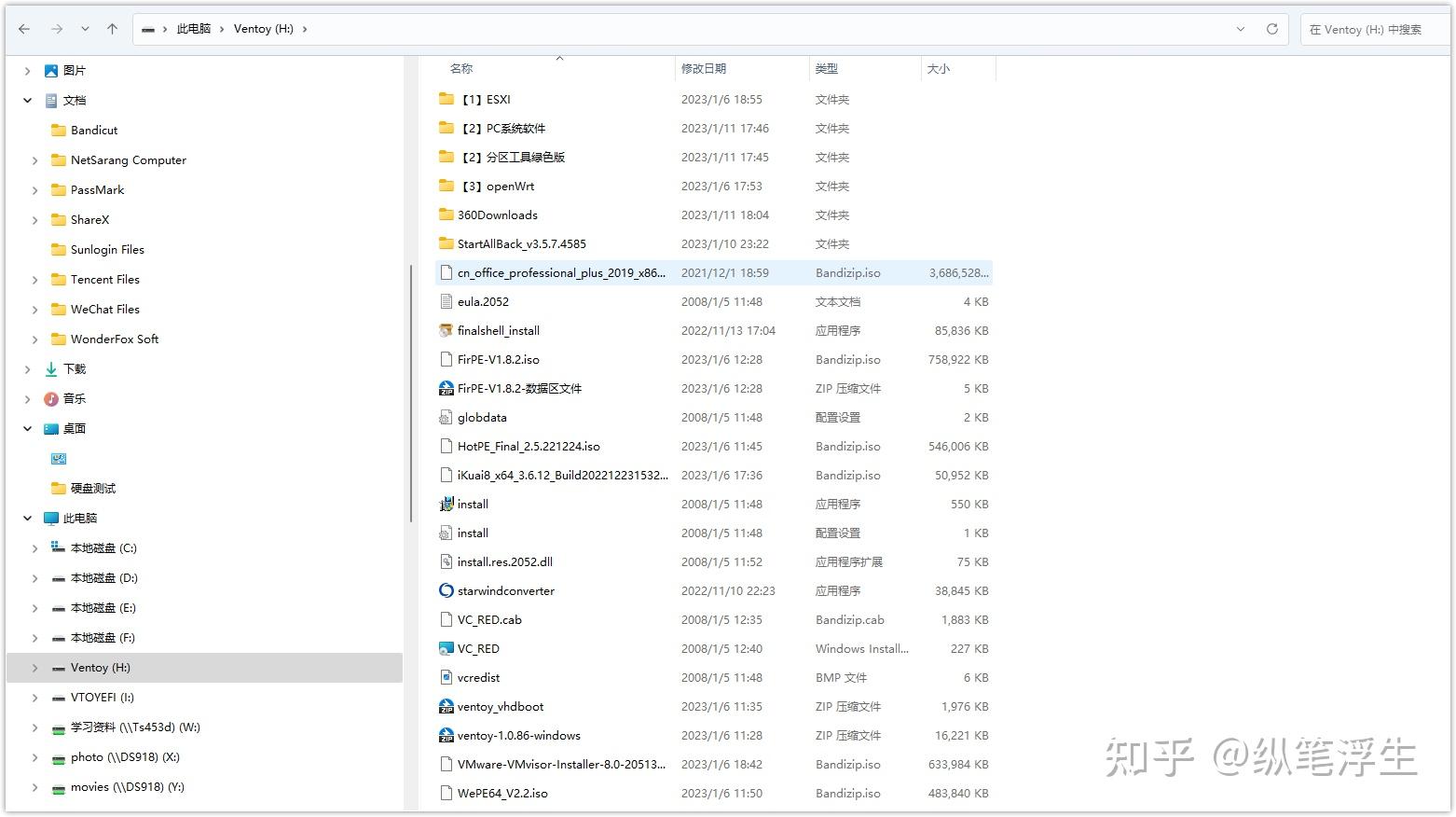Open WeChat Files folder in sidebar
The image size is (1456, 817).
pos(105,310)
